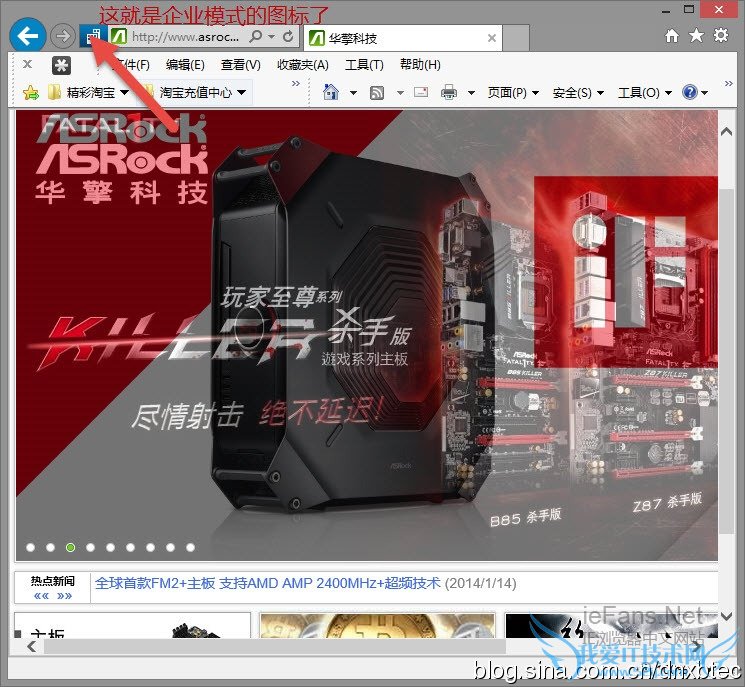The width and height of the screenshot is (745, 687).
Task: Click the blue Back arrow button
Action: 28,35
